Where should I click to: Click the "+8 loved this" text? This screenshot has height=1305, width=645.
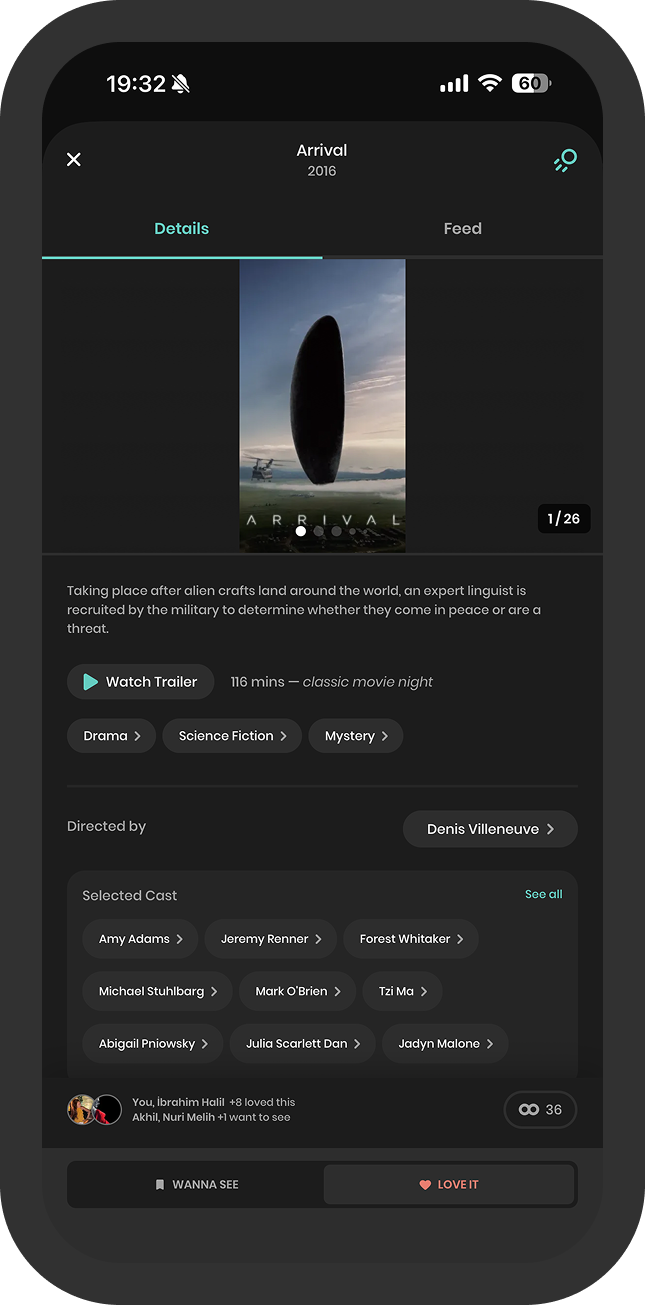point(262,1102)
